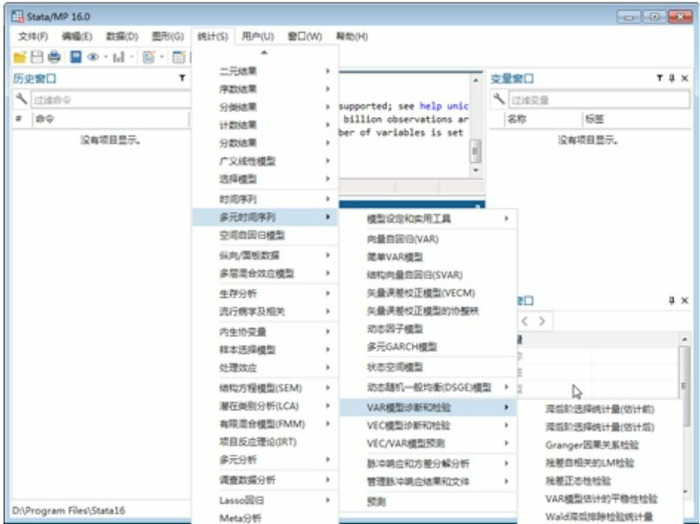Click the Graph bar-chart toolbar icon

[x=119, y=57]
